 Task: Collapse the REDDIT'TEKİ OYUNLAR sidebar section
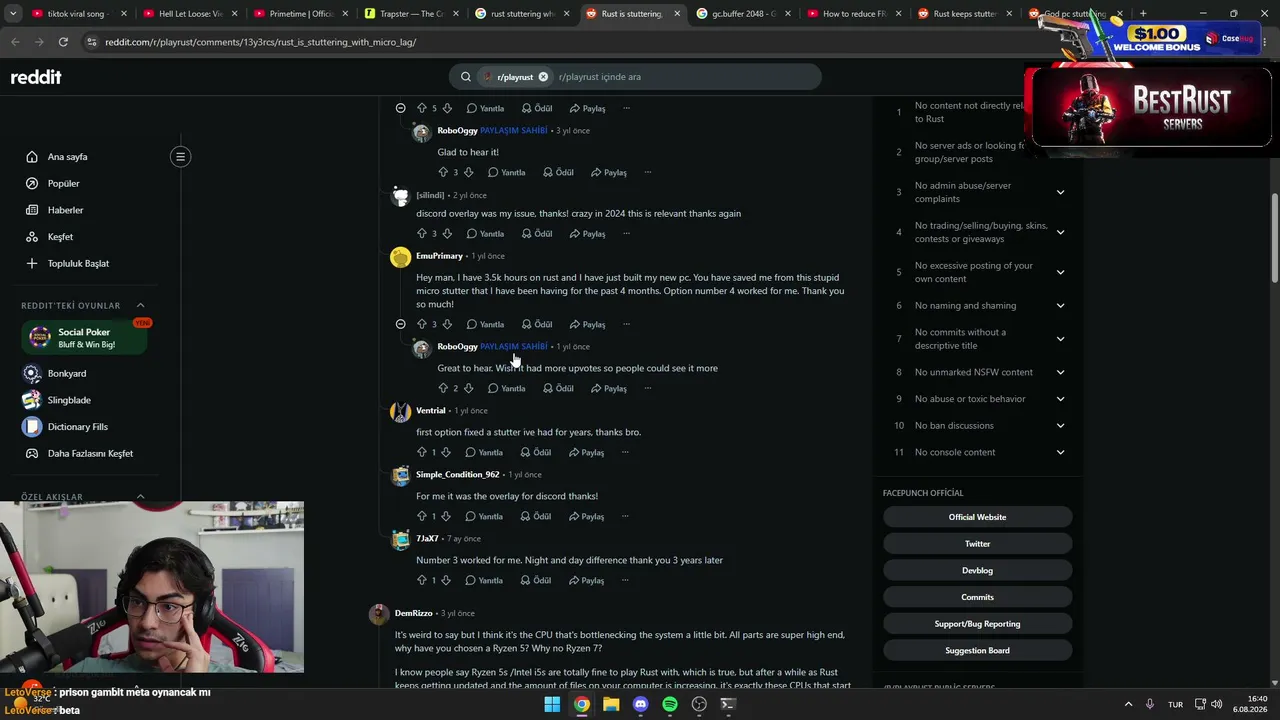[x=140, y=305]
